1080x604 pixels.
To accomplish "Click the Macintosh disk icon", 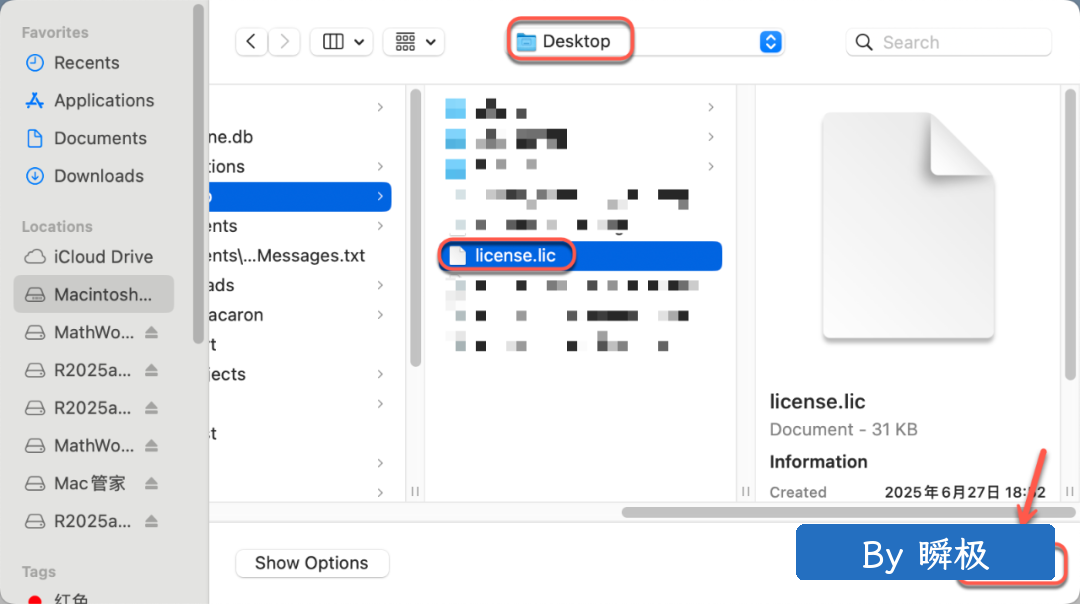I will [x=35, y=295].
